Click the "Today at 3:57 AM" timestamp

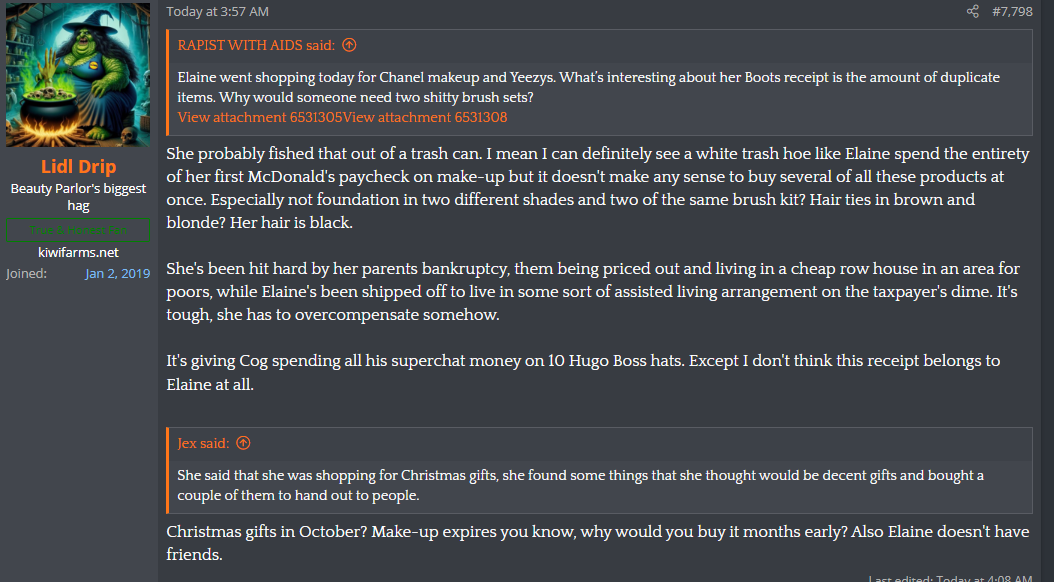tap(217, 12)
